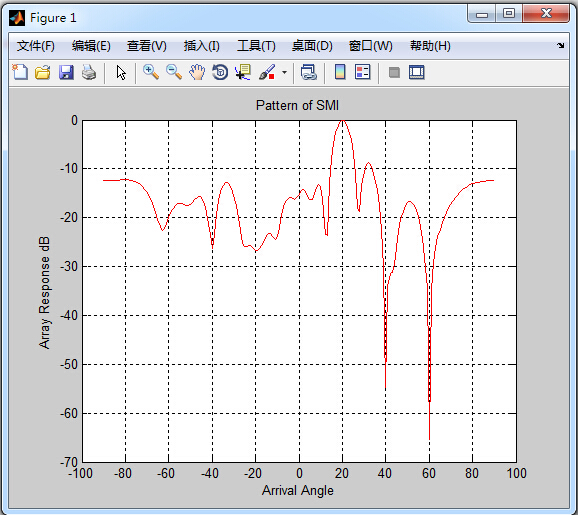The image size is (578, 515).
Task: Show plot tools and dock figure
Action: click(417, 72)
